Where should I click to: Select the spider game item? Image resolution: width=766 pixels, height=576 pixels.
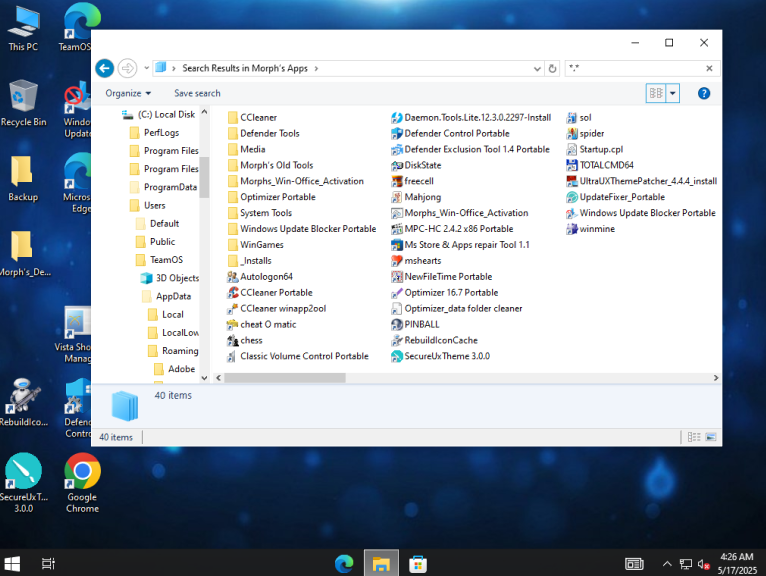tap(585, 133)
